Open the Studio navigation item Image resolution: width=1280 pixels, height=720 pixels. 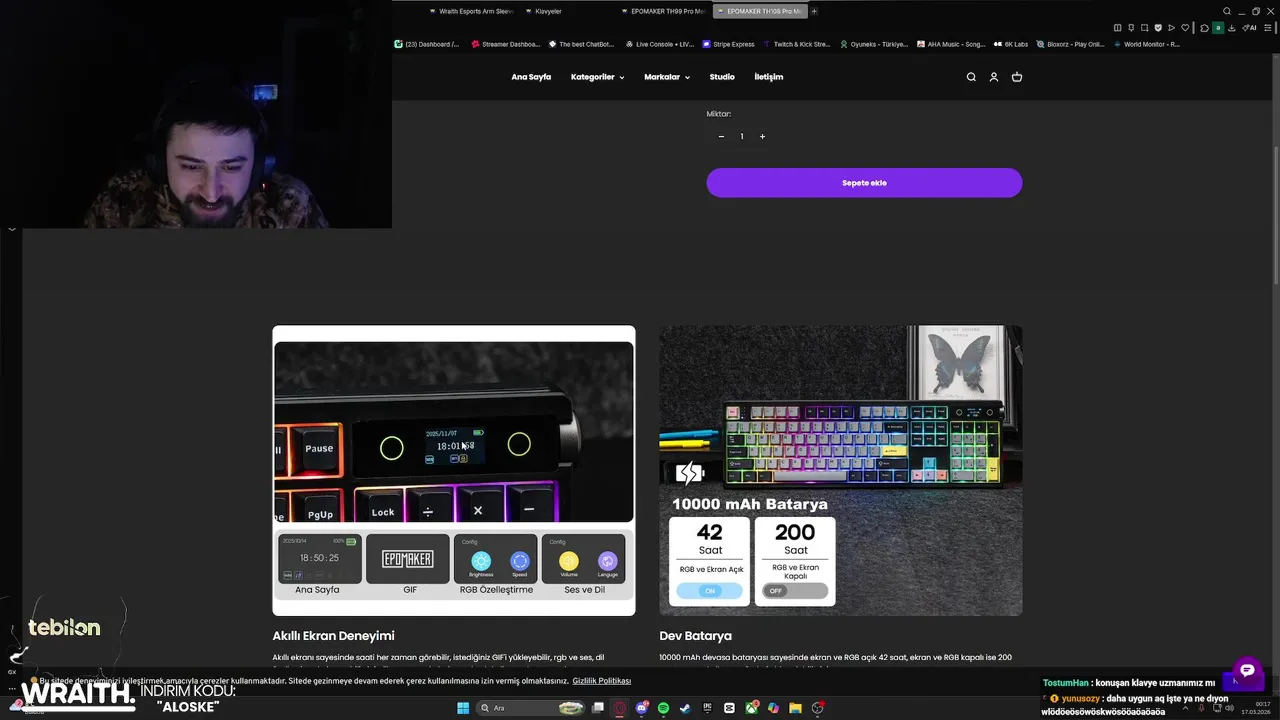pyautogui.click(x=722, y=77)
